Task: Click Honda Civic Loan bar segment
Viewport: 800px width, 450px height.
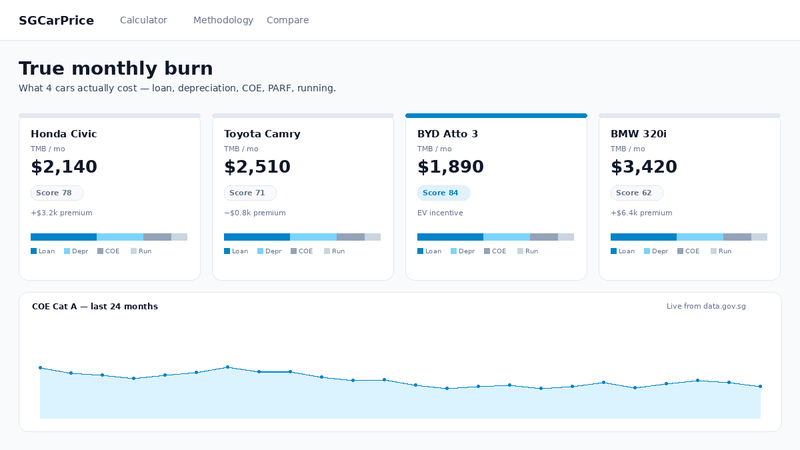Action: pos(64,237)
